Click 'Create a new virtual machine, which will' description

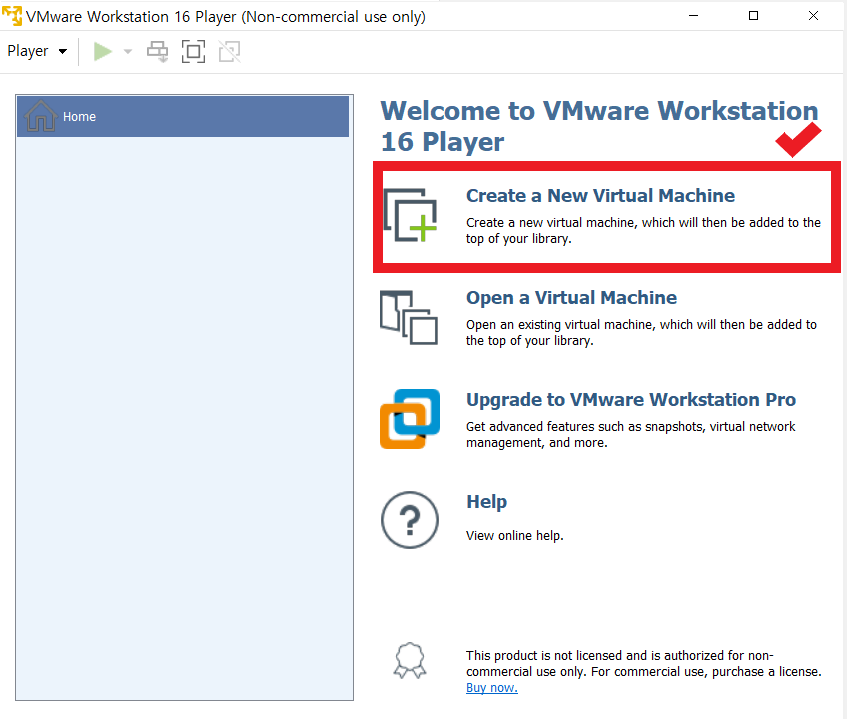(x=643, y=231)
